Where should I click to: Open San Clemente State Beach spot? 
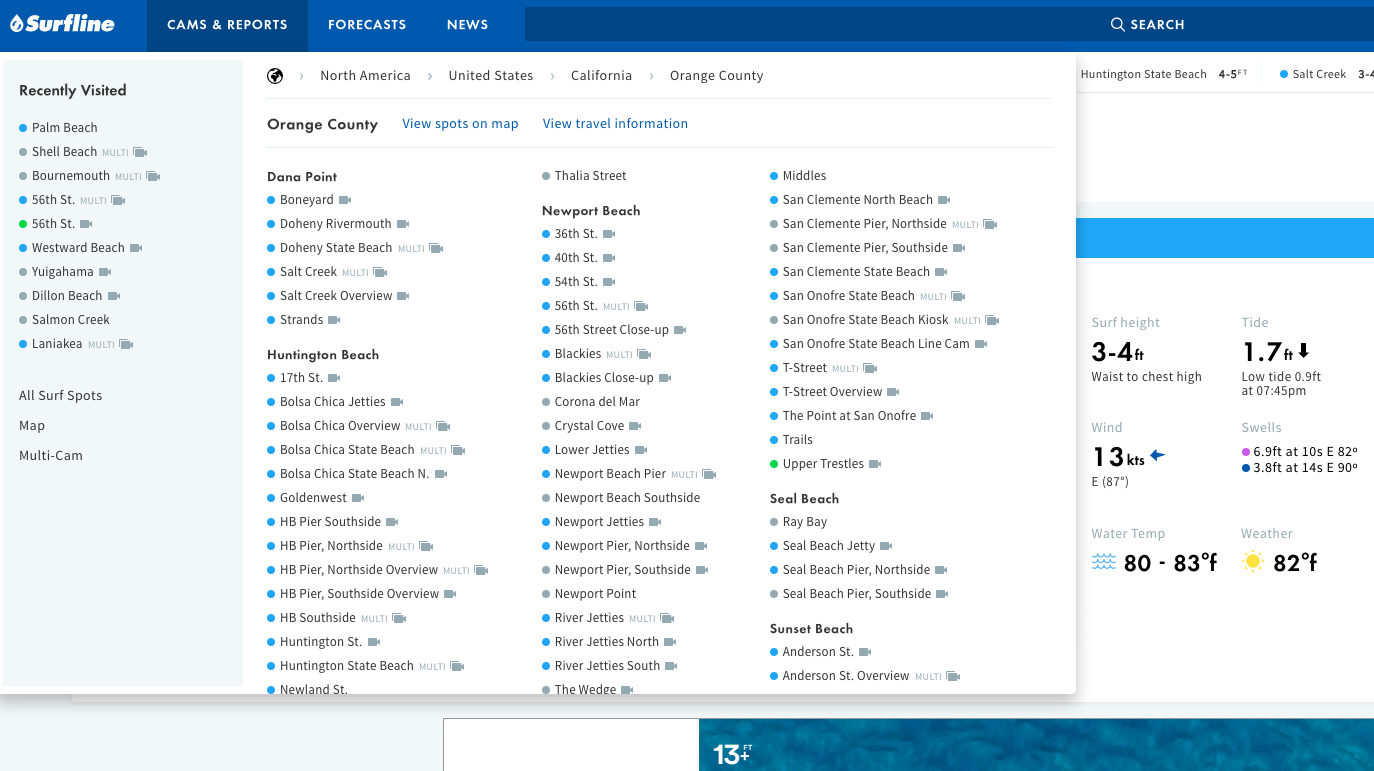pyautogui.click(x=856, y=272)
